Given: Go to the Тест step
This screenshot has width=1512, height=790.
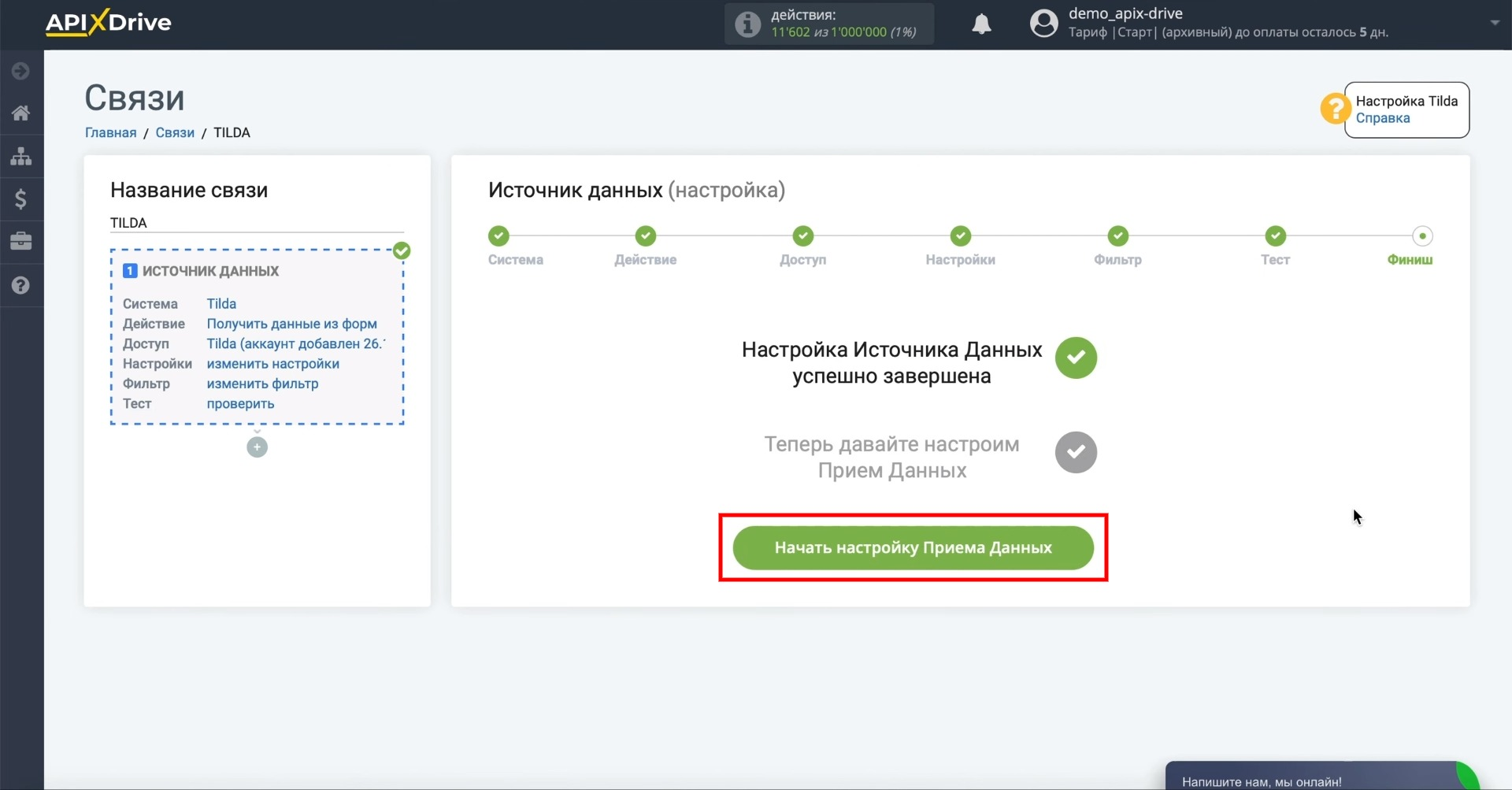Looking at the screenshot, I should click(x=1276, y=236).
